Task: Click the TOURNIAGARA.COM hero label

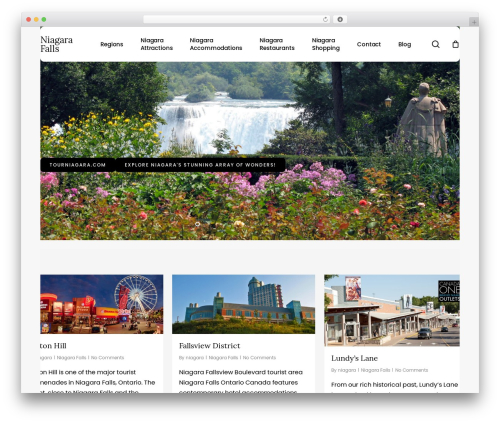Action: point(78,165)
